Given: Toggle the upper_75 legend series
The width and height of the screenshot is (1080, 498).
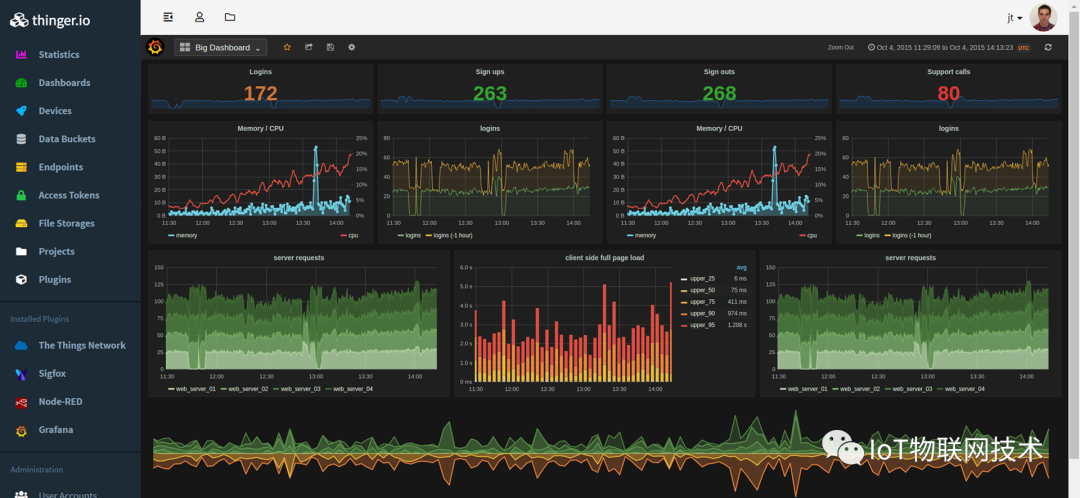Looking at the screenshot, I should [703, 302].
